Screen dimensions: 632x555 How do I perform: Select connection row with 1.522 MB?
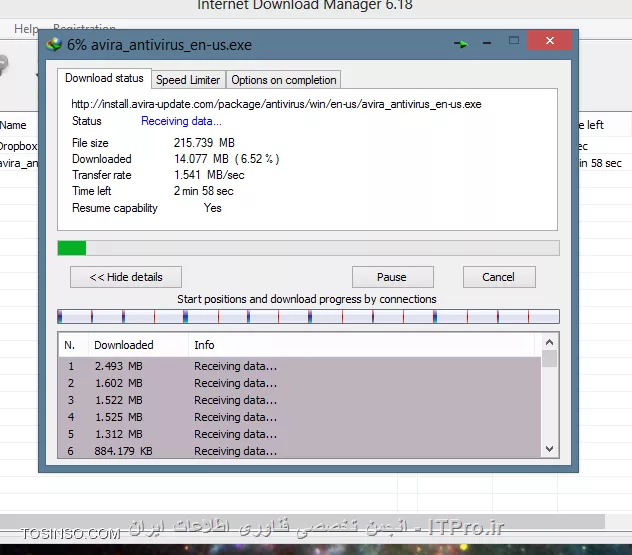click(x=299, y=400)
